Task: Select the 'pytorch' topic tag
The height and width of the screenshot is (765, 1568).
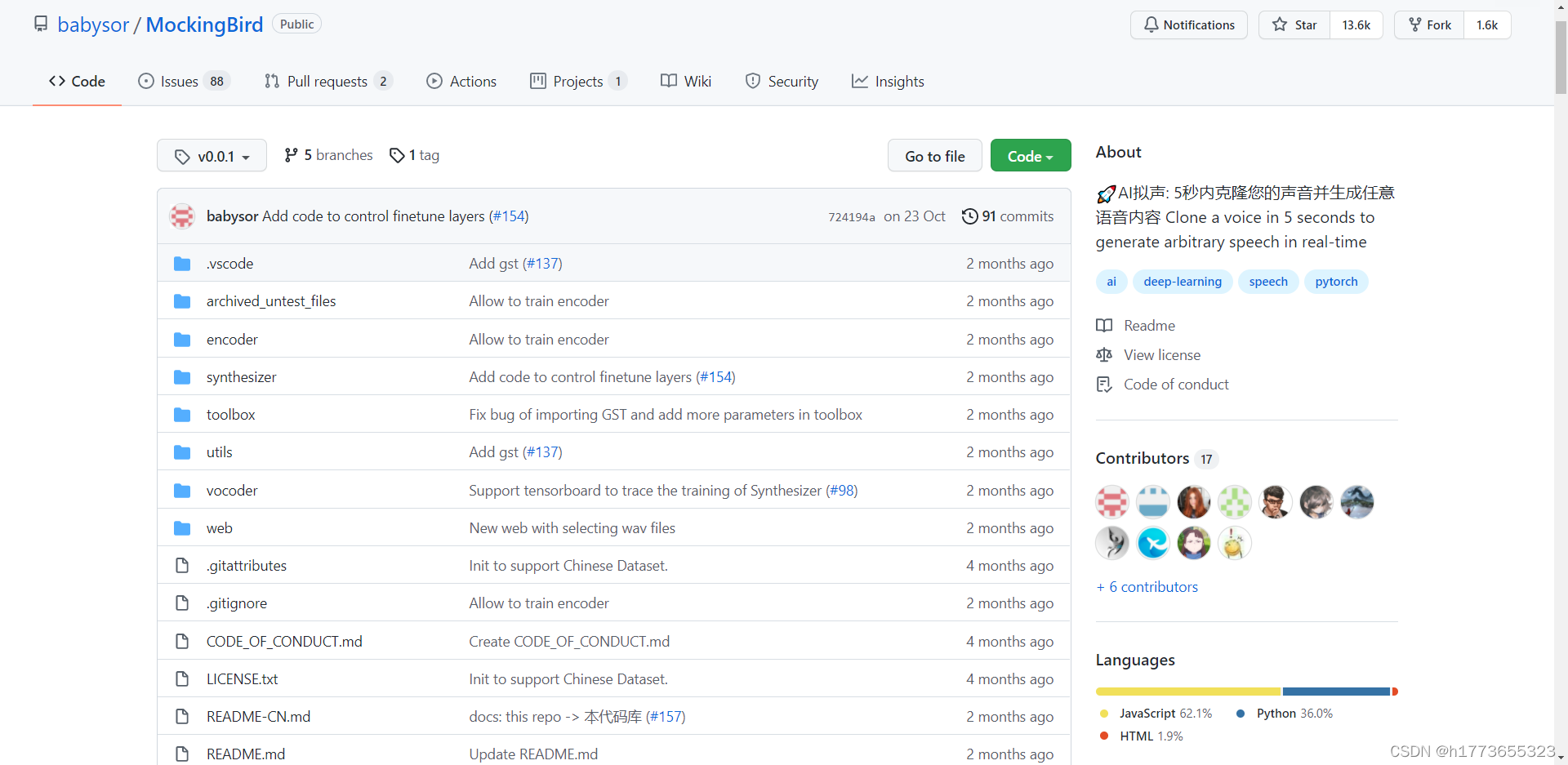Action: (1336, 282)
